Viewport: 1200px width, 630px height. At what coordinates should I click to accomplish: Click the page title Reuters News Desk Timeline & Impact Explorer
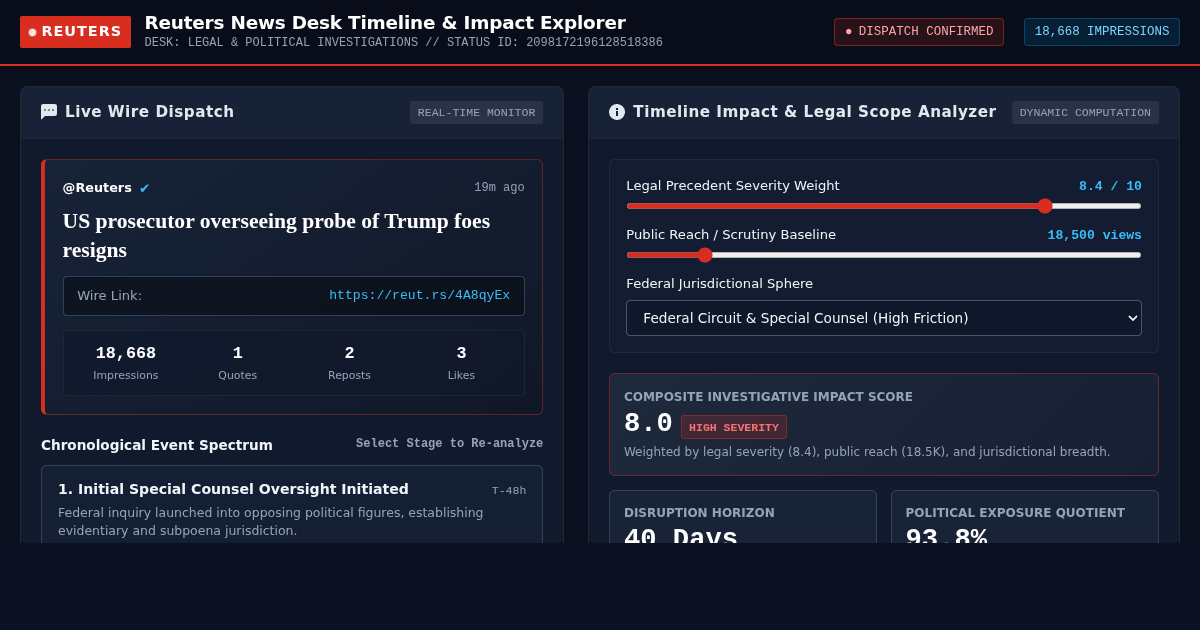pyautogui.click(x=385, y=22)
